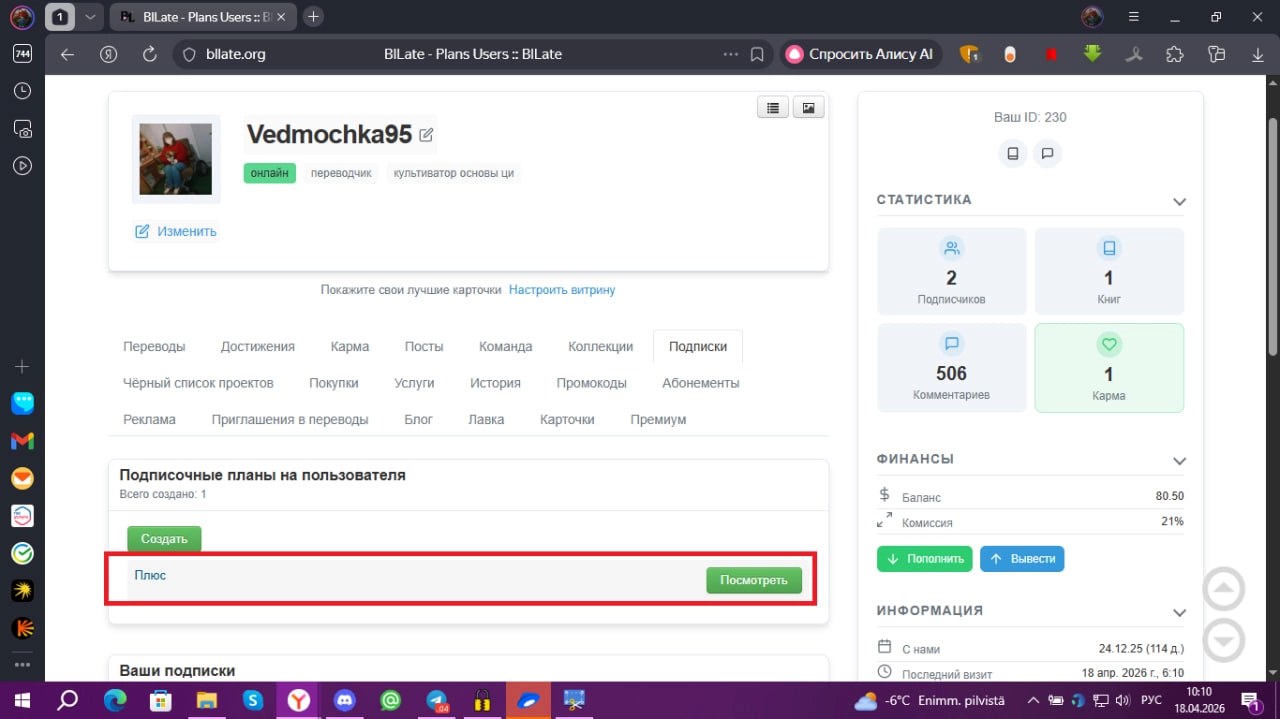Screen dimensions: 1280x719
Task: Open Discord from the Windows taskbar
Action: [x=345, y=700]
